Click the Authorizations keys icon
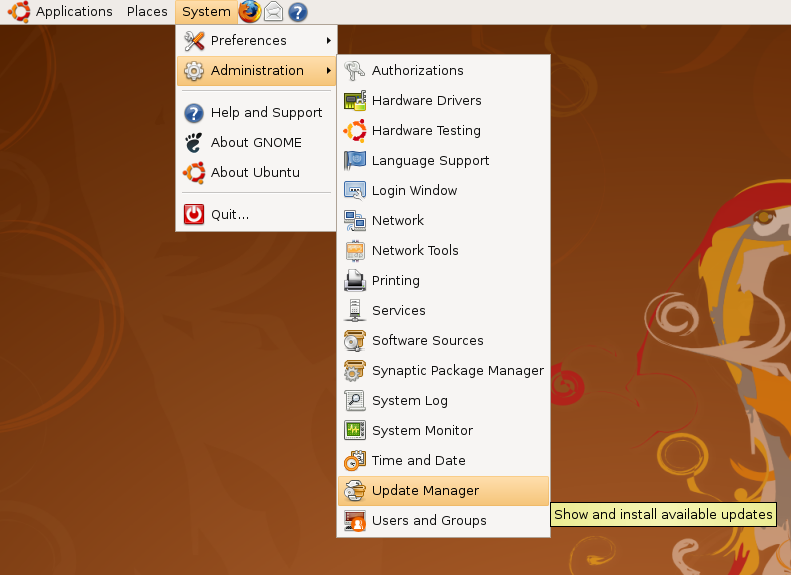Screen dimensions: 791x575 355,71
